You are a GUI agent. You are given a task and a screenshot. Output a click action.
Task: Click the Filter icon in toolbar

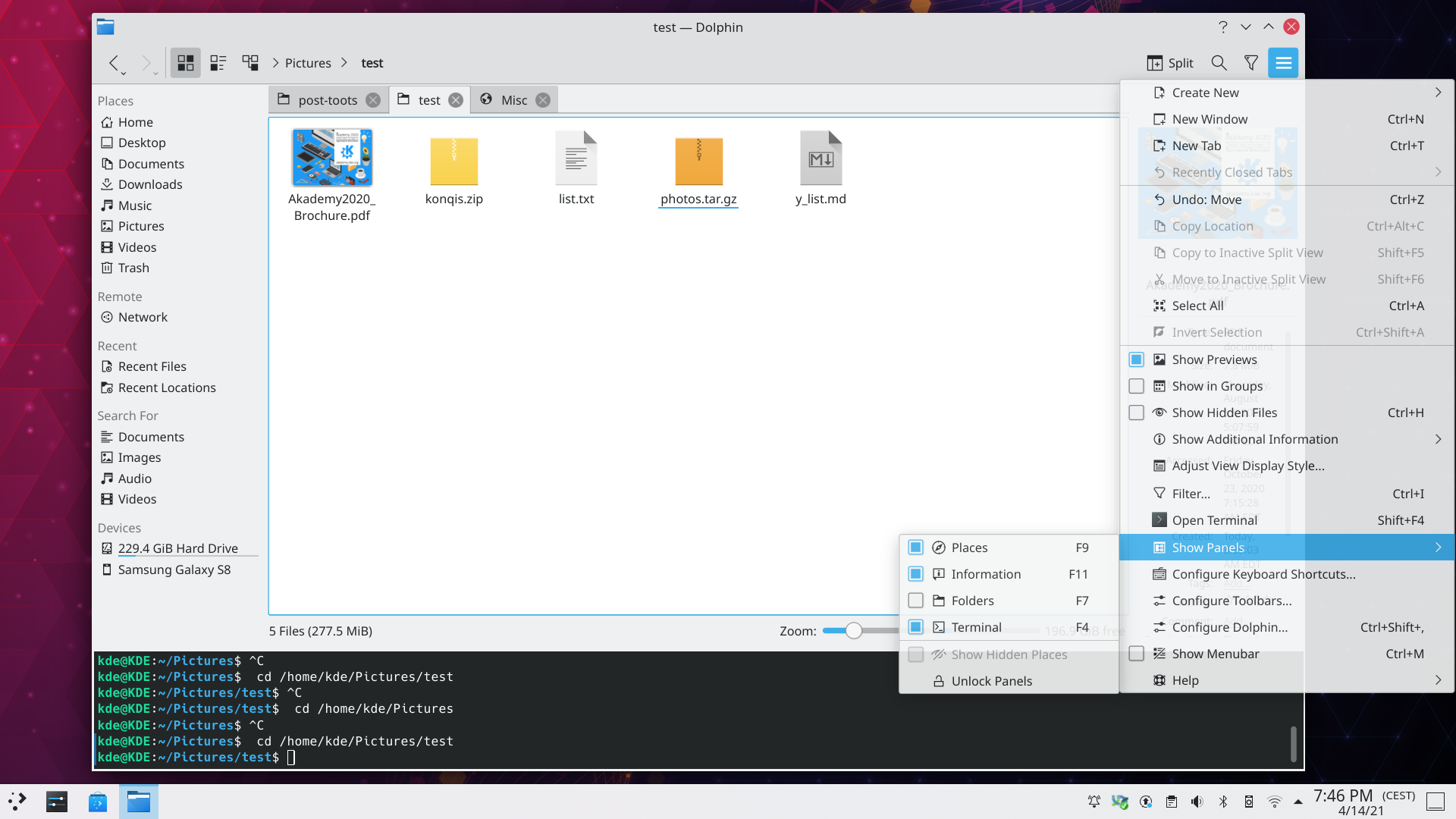click(1251, 63)
